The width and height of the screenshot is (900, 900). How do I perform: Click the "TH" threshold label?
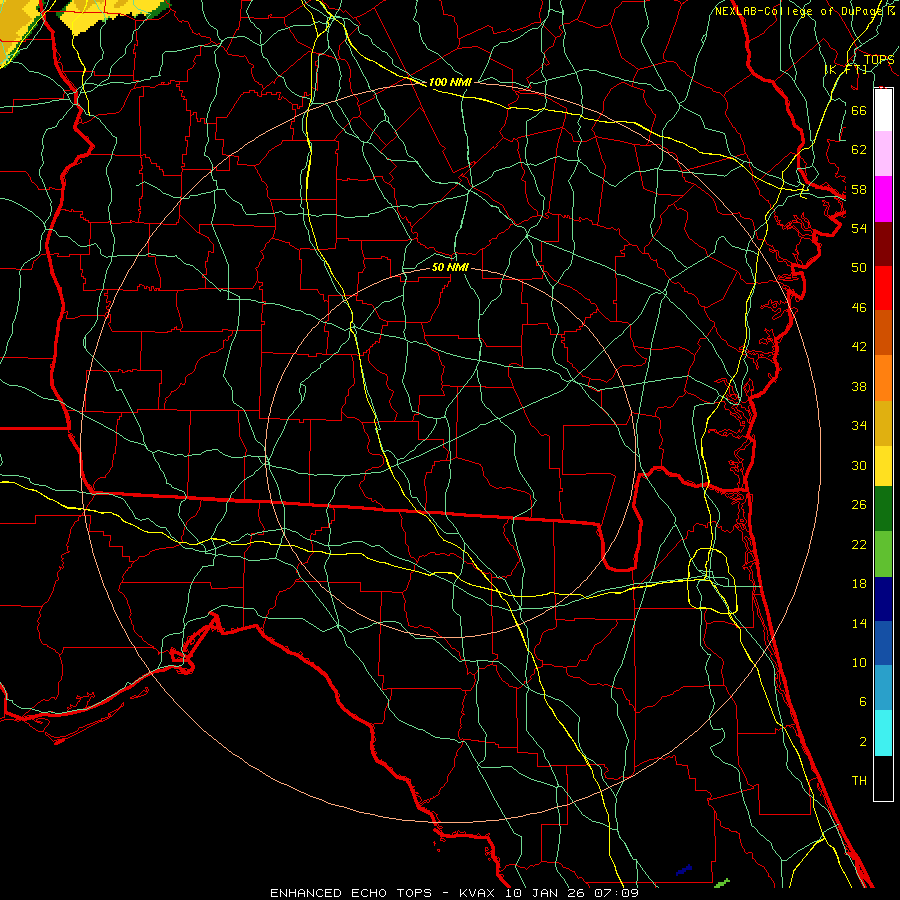859,781
